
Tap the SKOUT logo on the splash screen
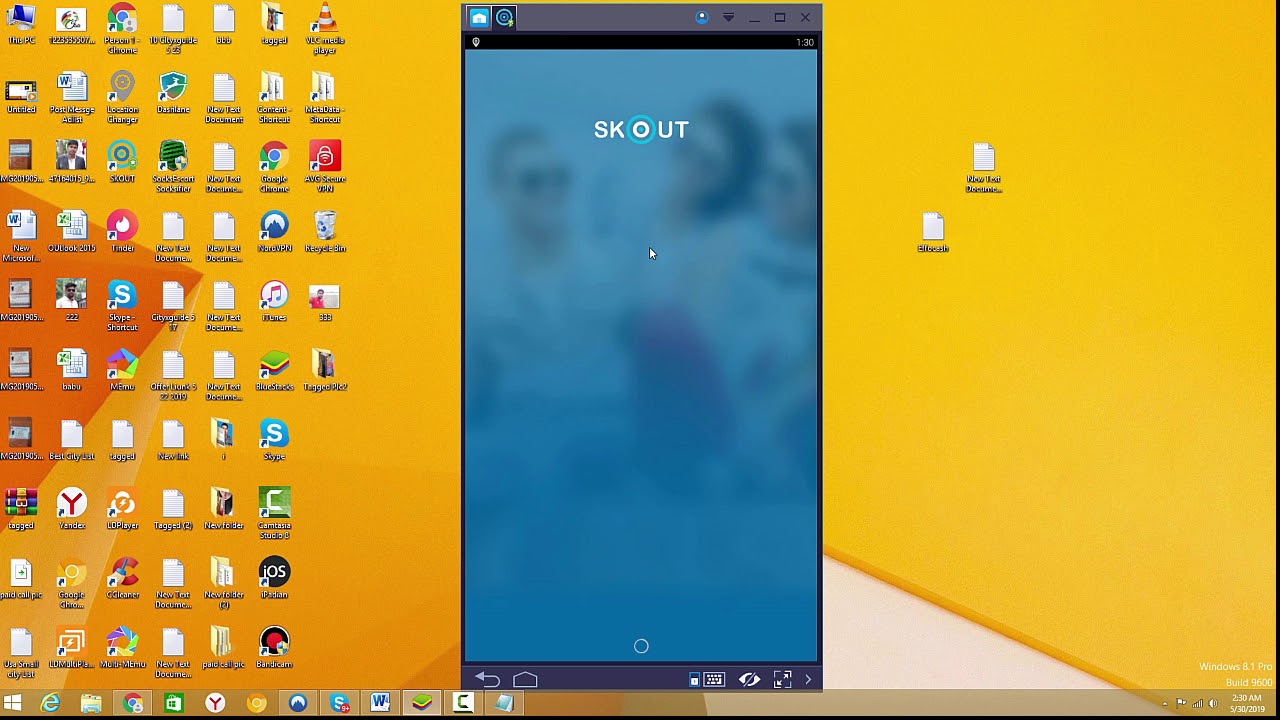[641, 129]
